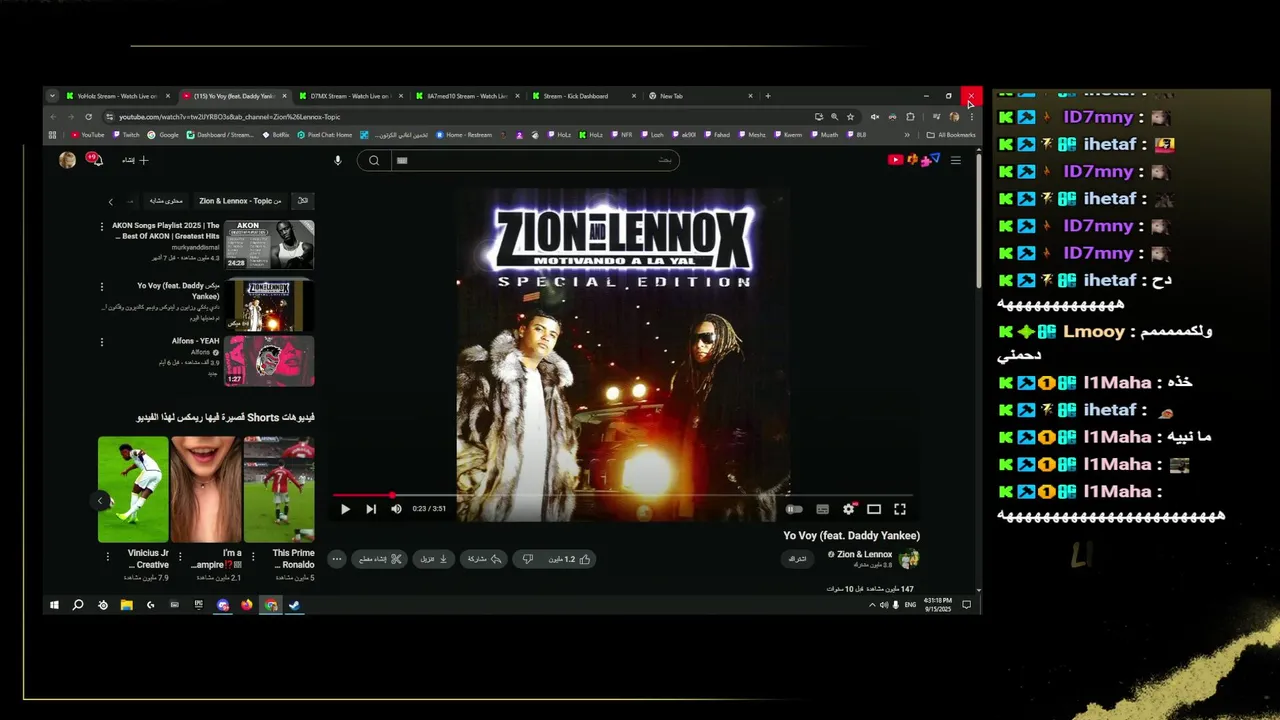Open the Vinicius Jr Creative short

(x=133, y=489)
